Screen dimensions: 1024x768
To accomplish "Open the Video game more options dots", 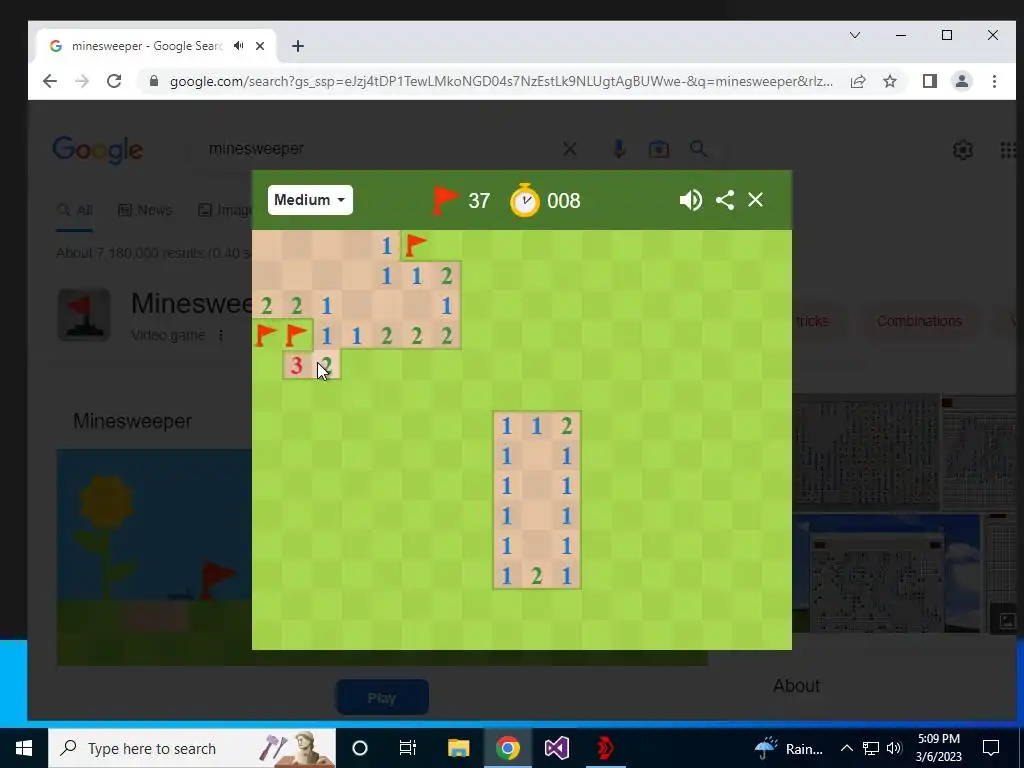I will [x=221, y=335].
